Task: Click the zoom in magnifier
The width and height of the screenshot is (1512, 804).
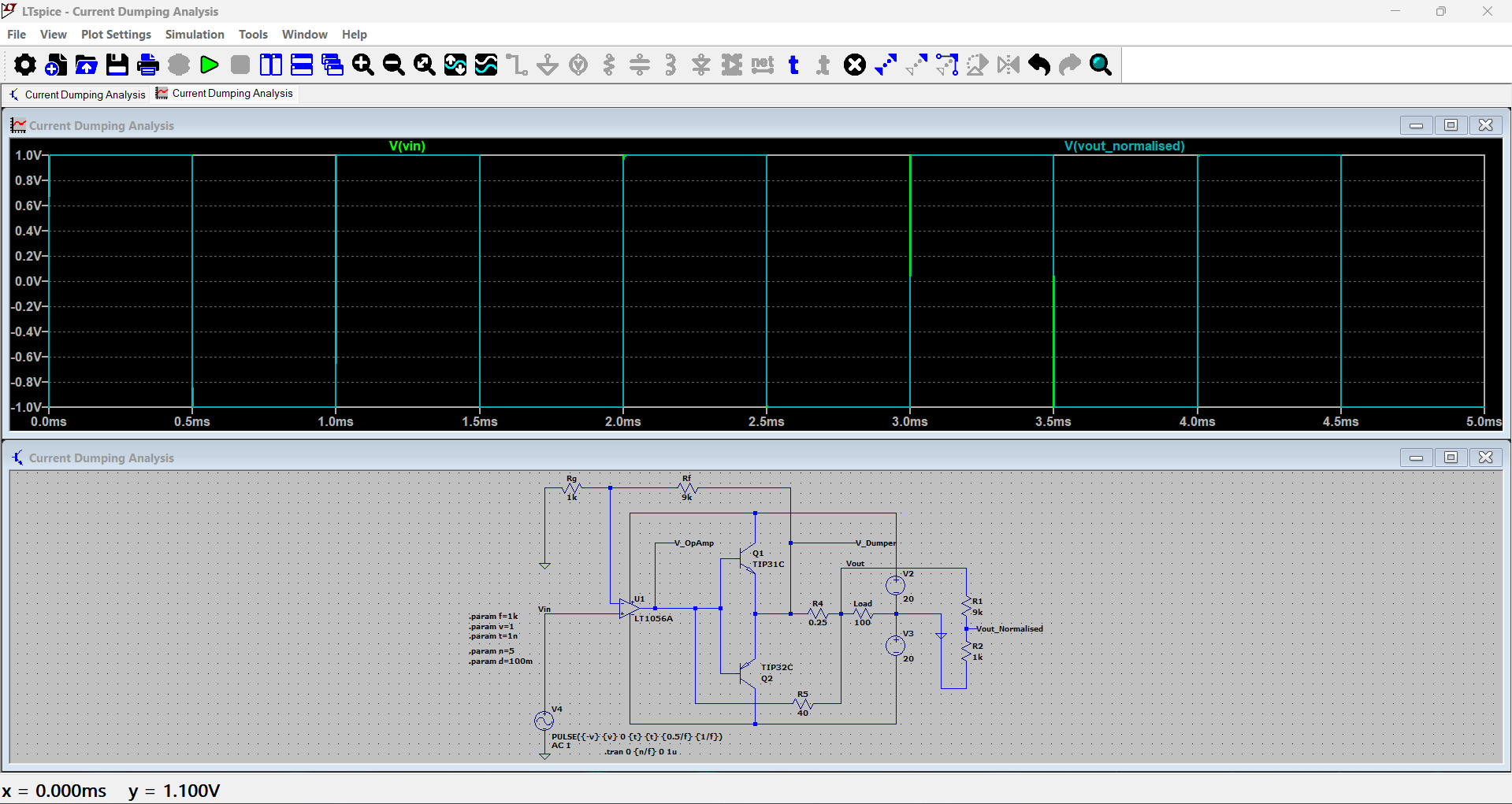Action: 363,65
